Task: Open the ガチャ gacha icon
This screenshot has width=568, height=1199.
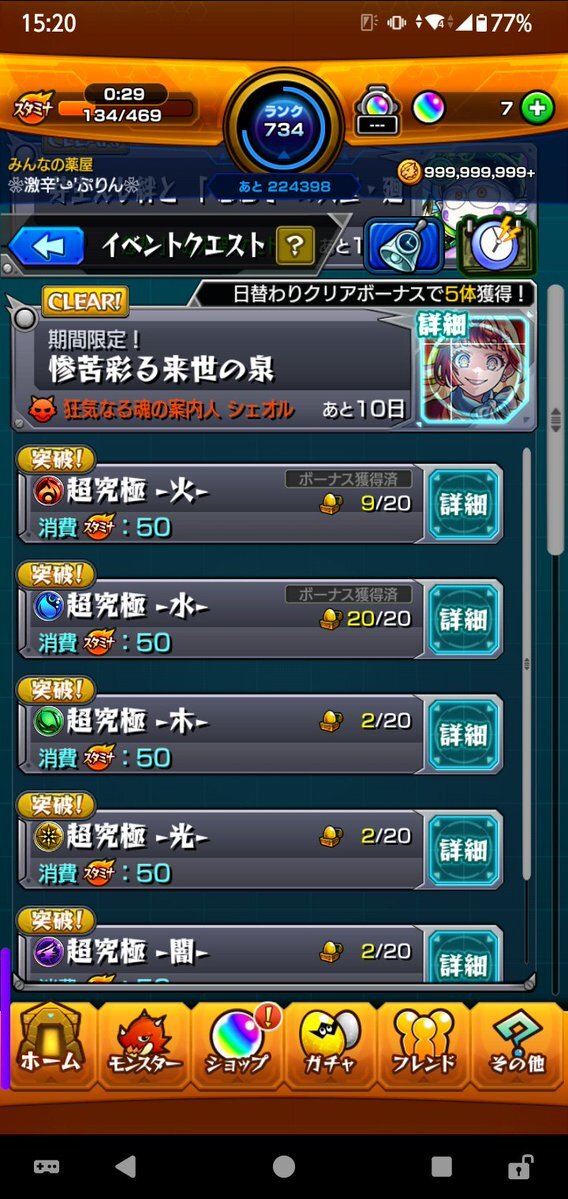Action: [x=330, y=1045]
